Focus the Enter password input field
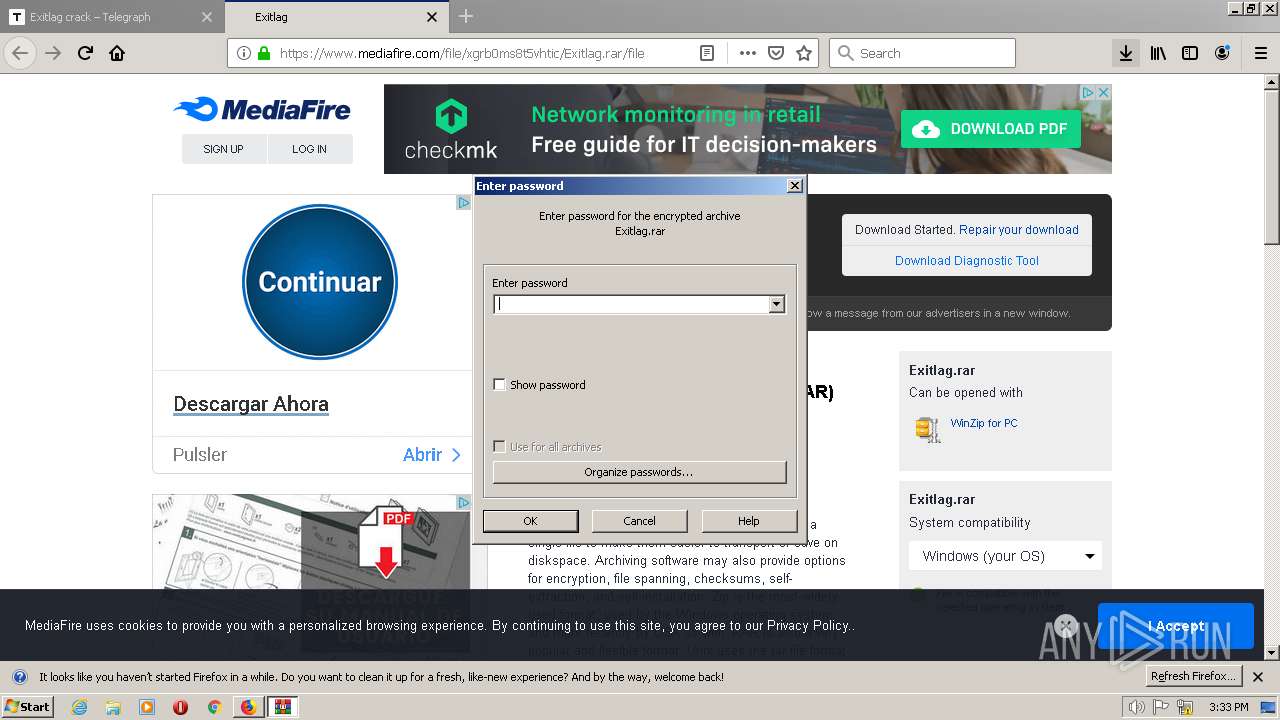Image resolution: width=1280 pixels, height=720 pixels. coord(631,304)
